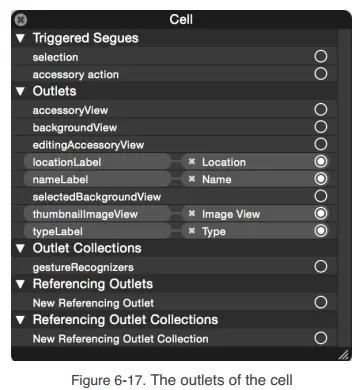Collapse the Triggered Segues section

[x=20, y=38]
